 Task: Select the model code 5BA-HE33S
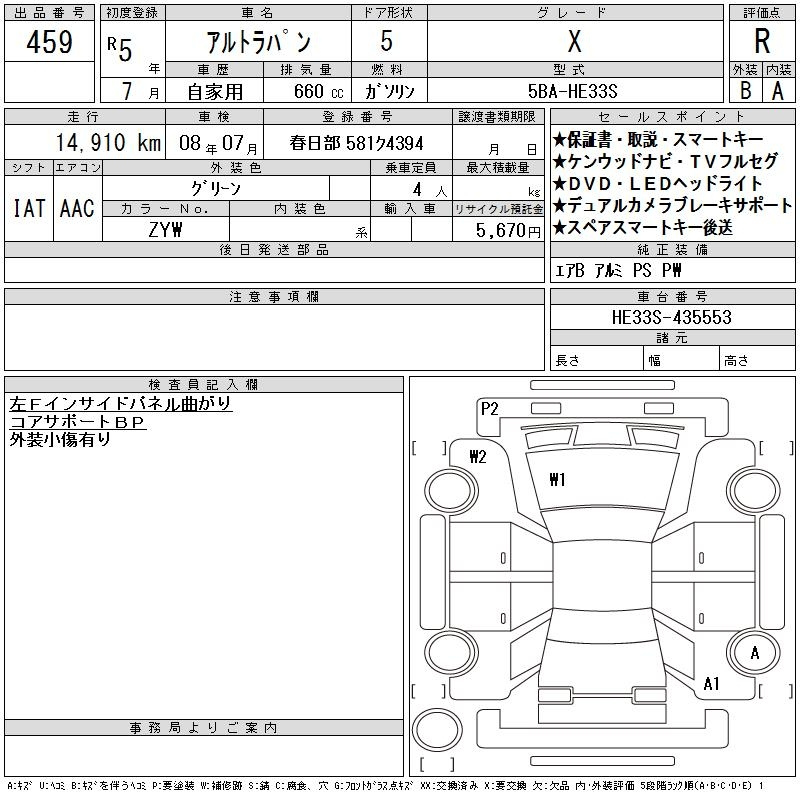click(574, 91)
